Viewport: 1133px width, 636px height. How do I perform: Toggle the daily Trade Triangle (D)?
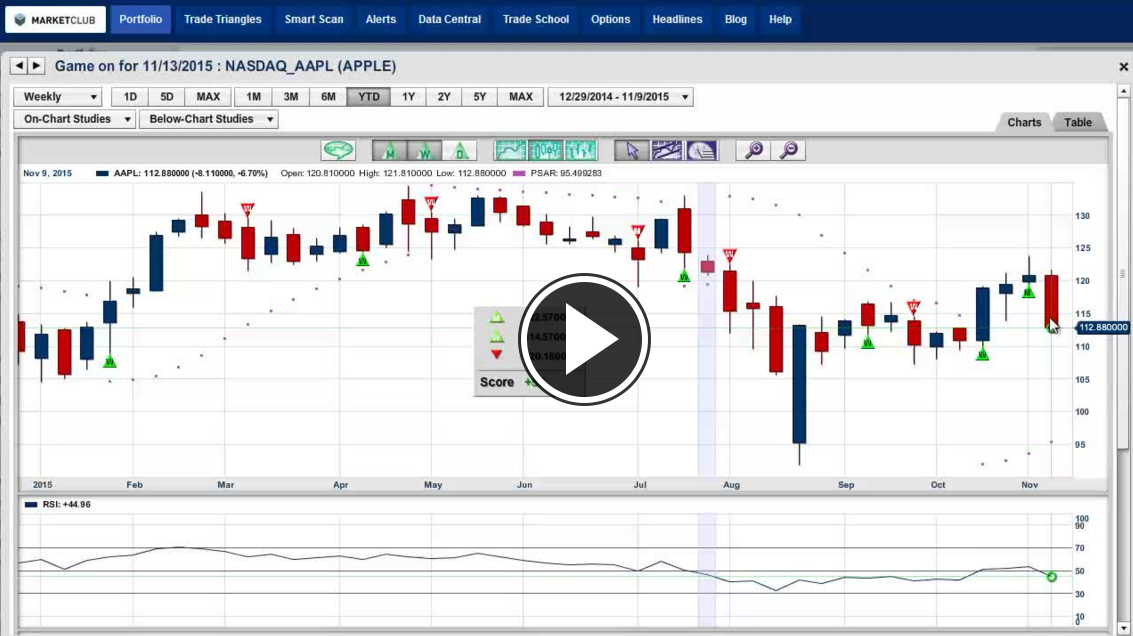click(459, 150)
